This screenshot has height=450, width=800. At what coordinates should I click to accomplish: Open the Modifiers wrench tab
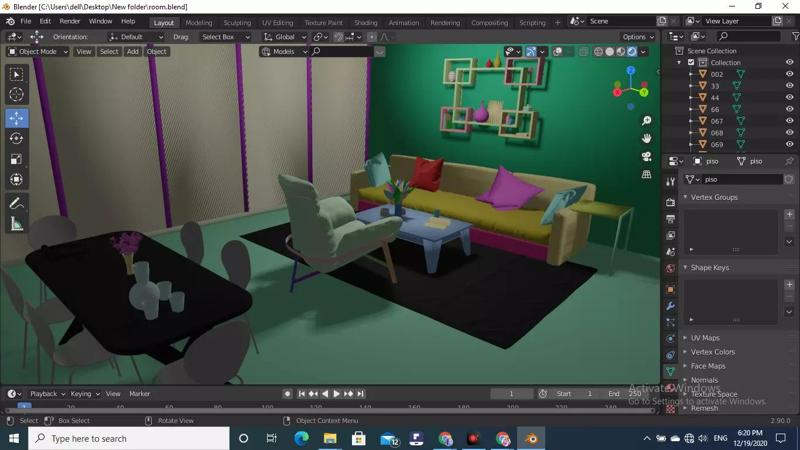[670, 306]
